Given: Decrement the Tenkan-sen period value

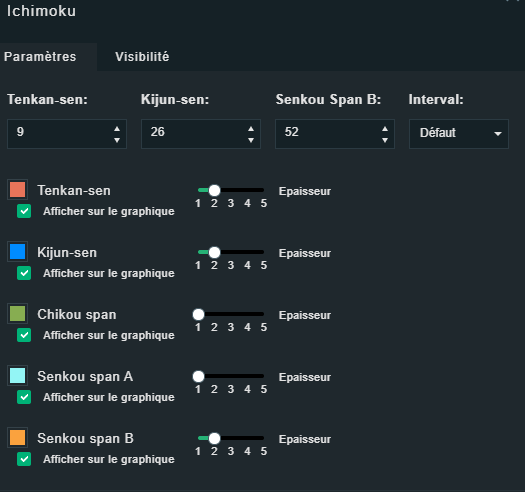Looking at the screenshot, I should coord(117,140).
